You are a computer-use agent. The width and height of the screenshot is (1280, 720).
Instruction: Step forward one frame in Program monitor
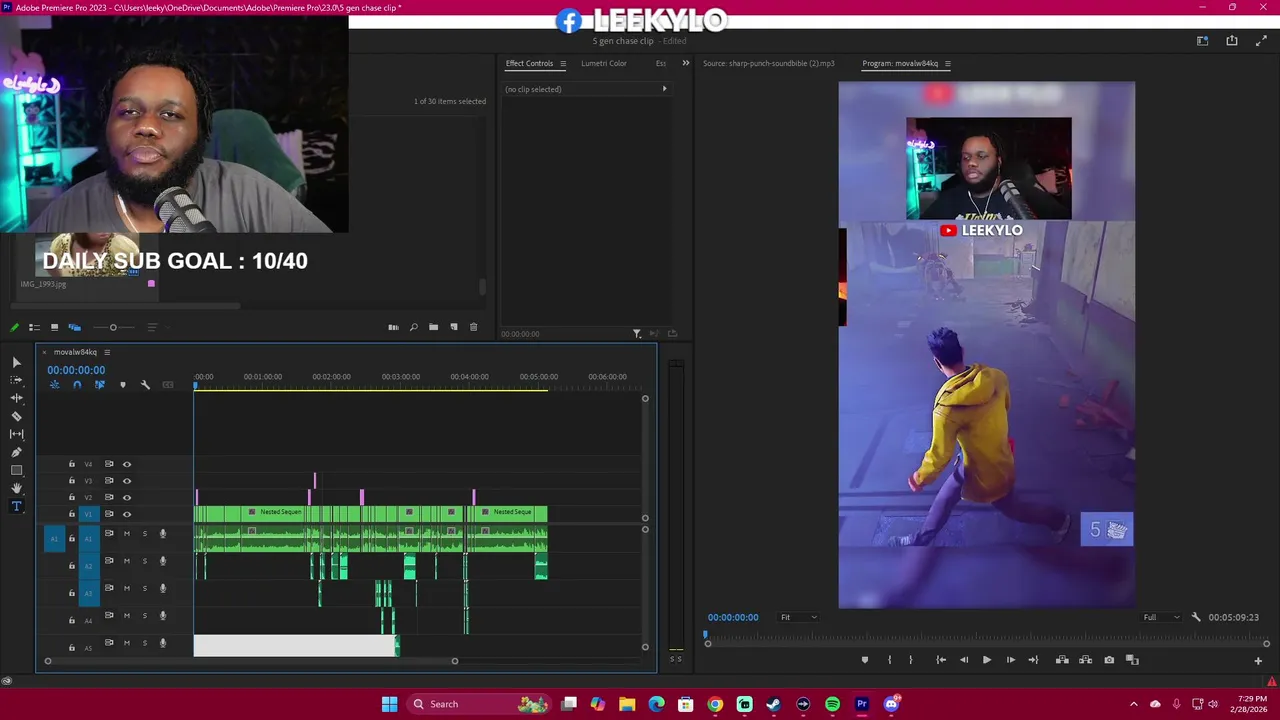1010,660
